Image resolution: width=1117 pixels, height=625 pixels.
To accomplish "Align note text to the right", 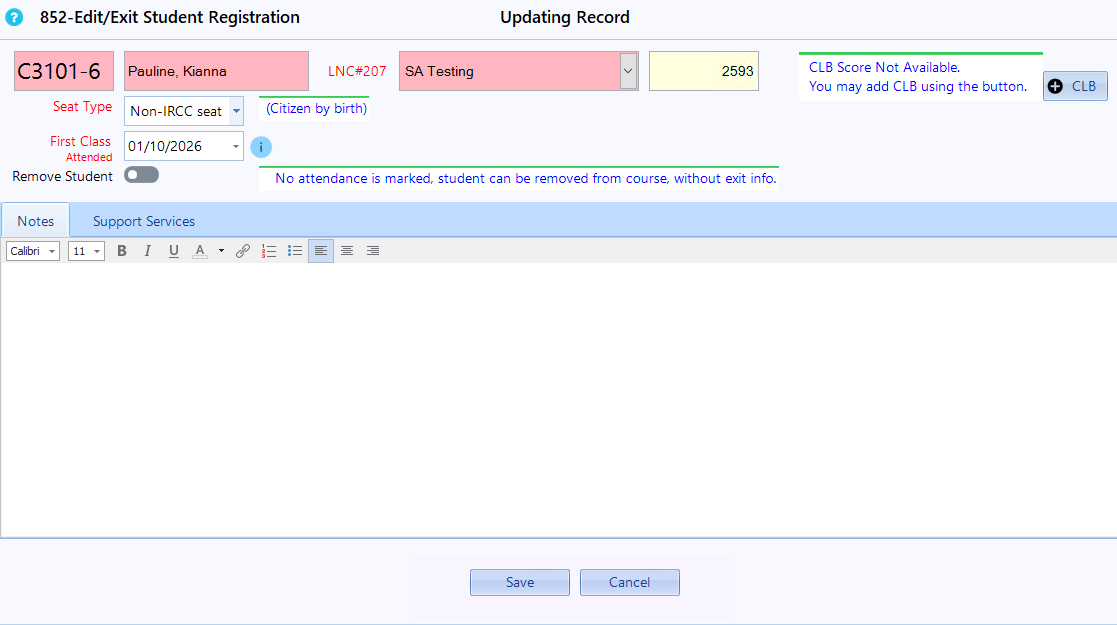I will pyautogui.click(x=373, y=251).
